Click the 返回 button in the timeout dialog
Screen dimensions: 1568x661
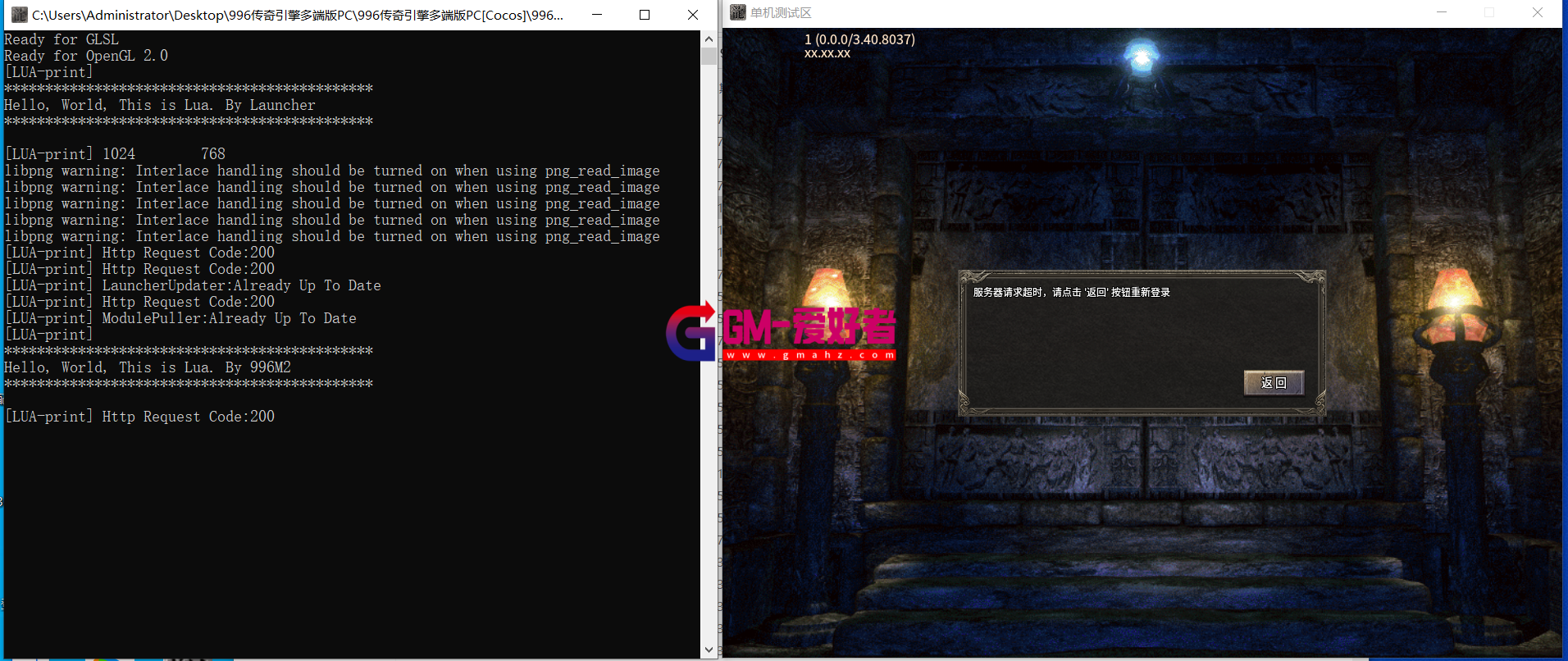[1273, 383]
